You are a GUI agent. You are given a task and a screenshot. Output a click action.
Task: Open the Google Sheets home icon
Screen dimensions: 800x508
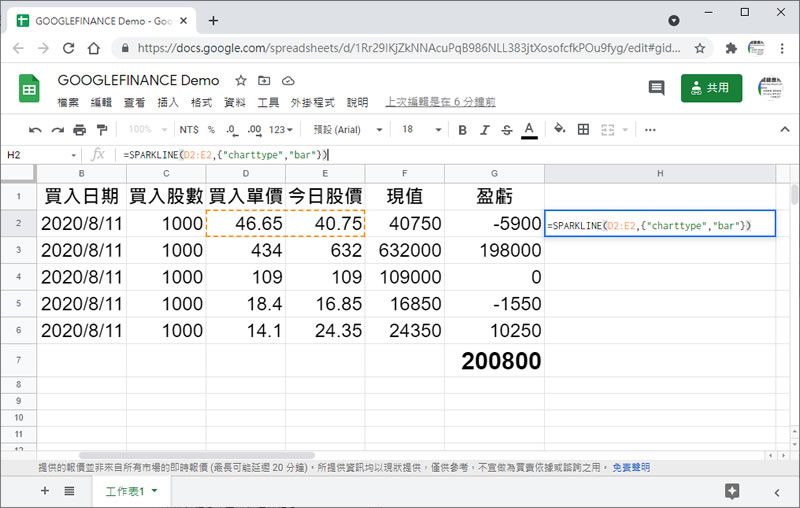pos(29,89)
